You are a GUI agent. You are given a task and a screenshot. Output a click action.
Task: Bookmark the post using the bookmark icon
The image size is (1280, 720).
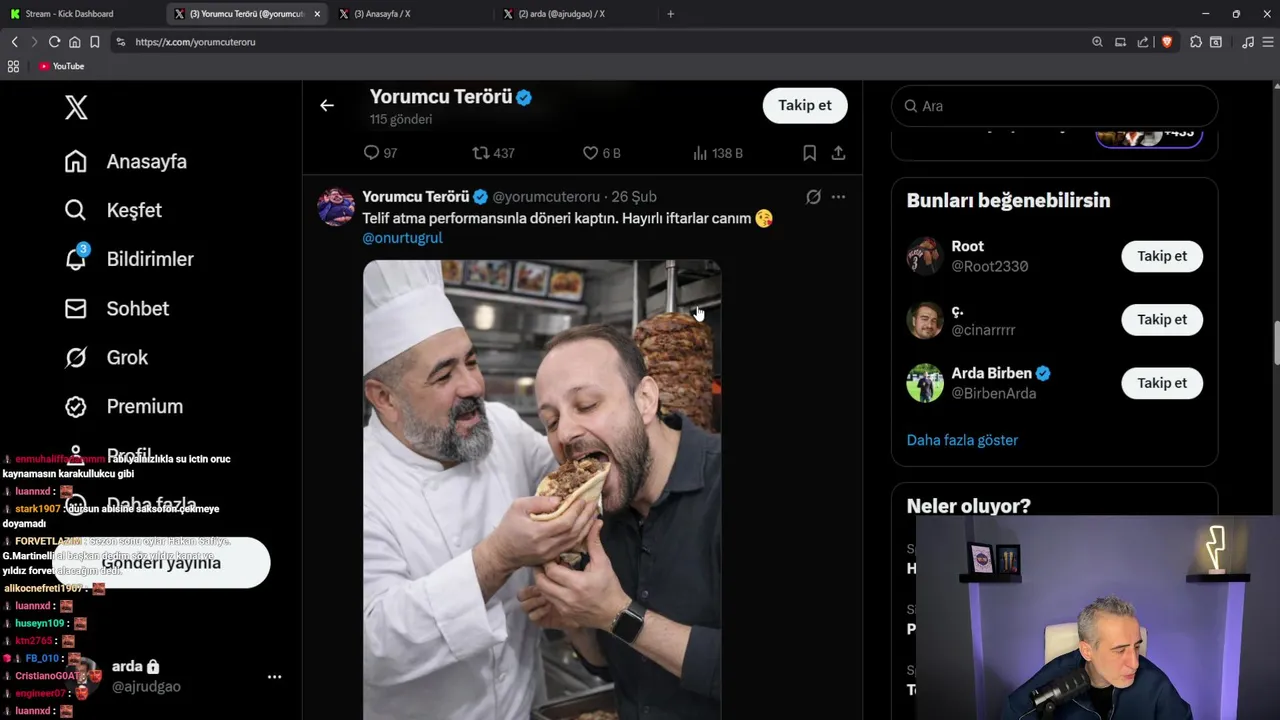coord(809,153)
